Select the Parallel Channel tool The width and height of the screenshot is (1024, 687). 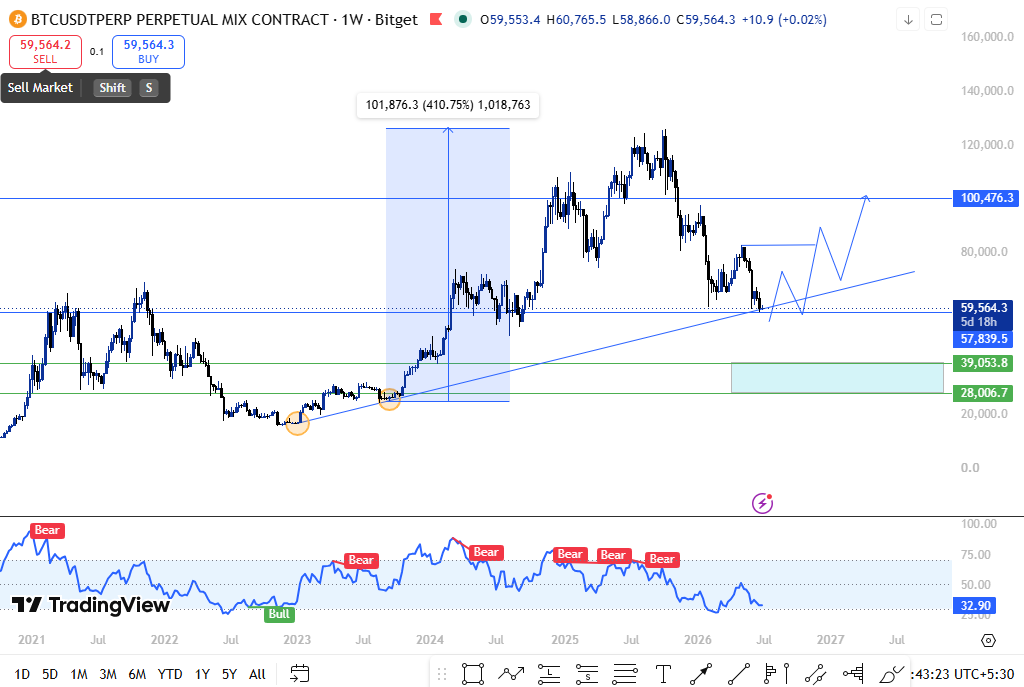tap(815, 674)
